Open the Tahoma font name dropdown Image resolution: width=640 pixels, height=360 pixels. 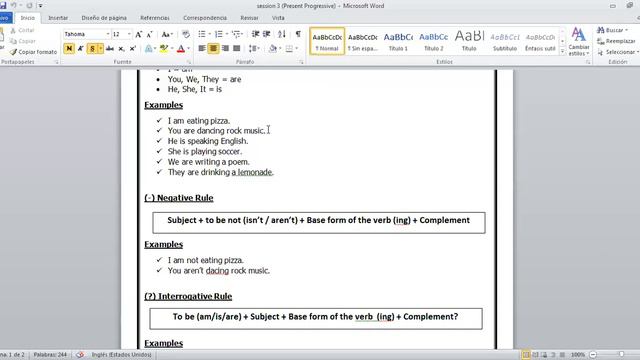pyautogui.click(x=108, y=34)
